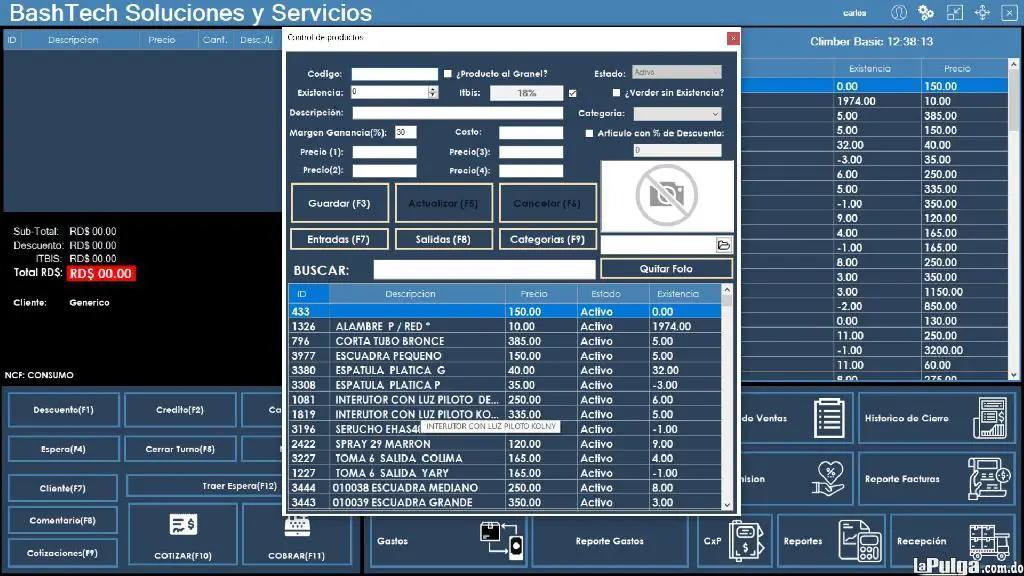The height and width of the screenshot is (576, 1024).
Task: Focus the BUSCAR search field
Action: (x=484, y=270)
